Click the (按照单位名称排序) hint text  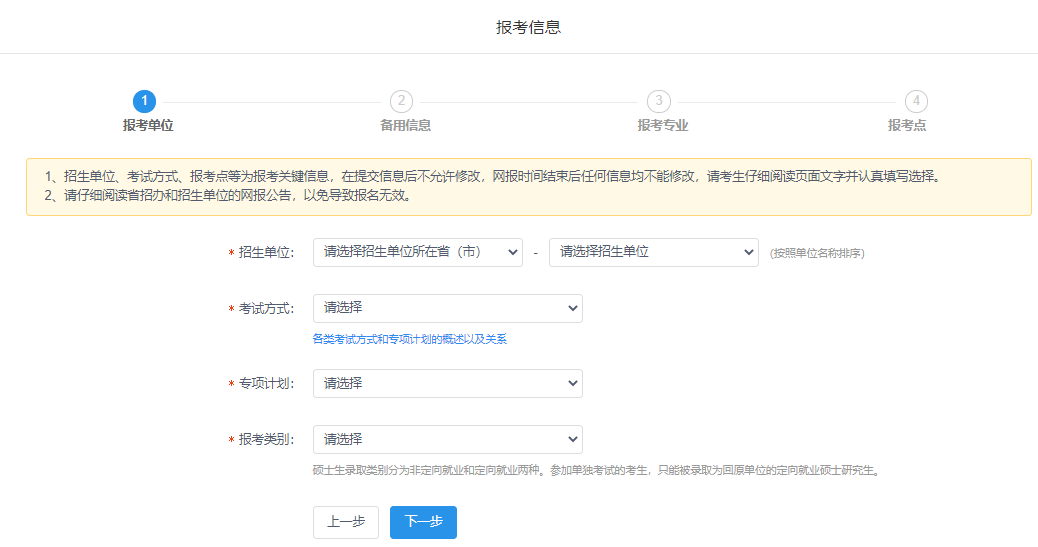816,254
